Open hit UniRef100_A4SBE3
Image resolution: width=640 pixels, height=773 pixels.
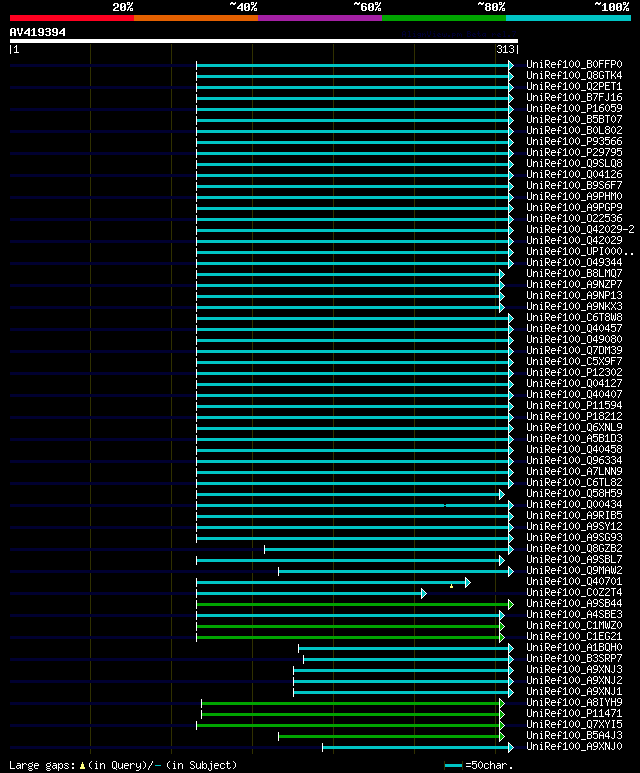click(574, 614)
